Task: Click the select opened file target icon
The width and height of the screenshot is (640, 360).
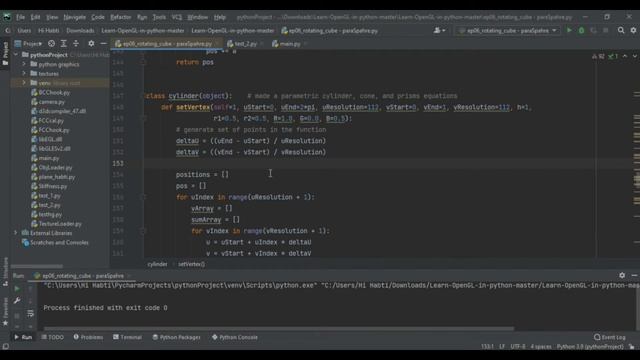Action: pos(51,43)
